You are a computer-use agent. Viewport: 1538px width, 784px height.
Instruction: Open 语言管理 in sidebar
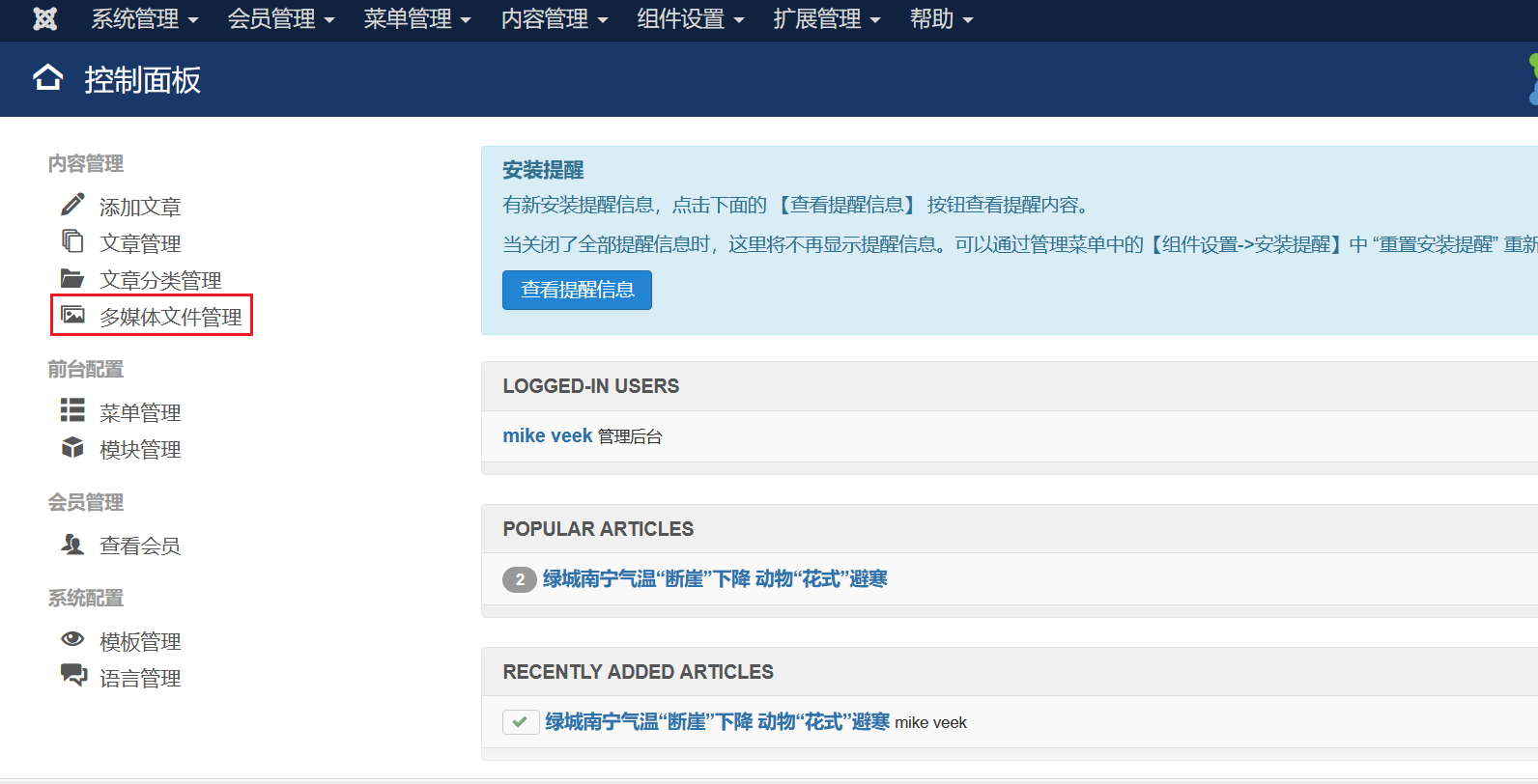[x=140, y=678]
